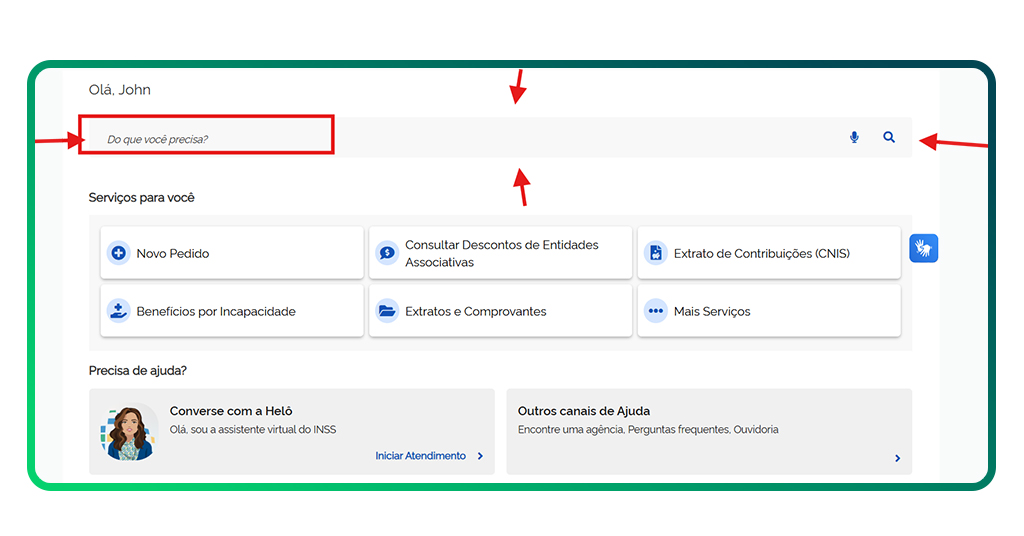Click the 'Outros canais de Ajuda' heading

584,411
